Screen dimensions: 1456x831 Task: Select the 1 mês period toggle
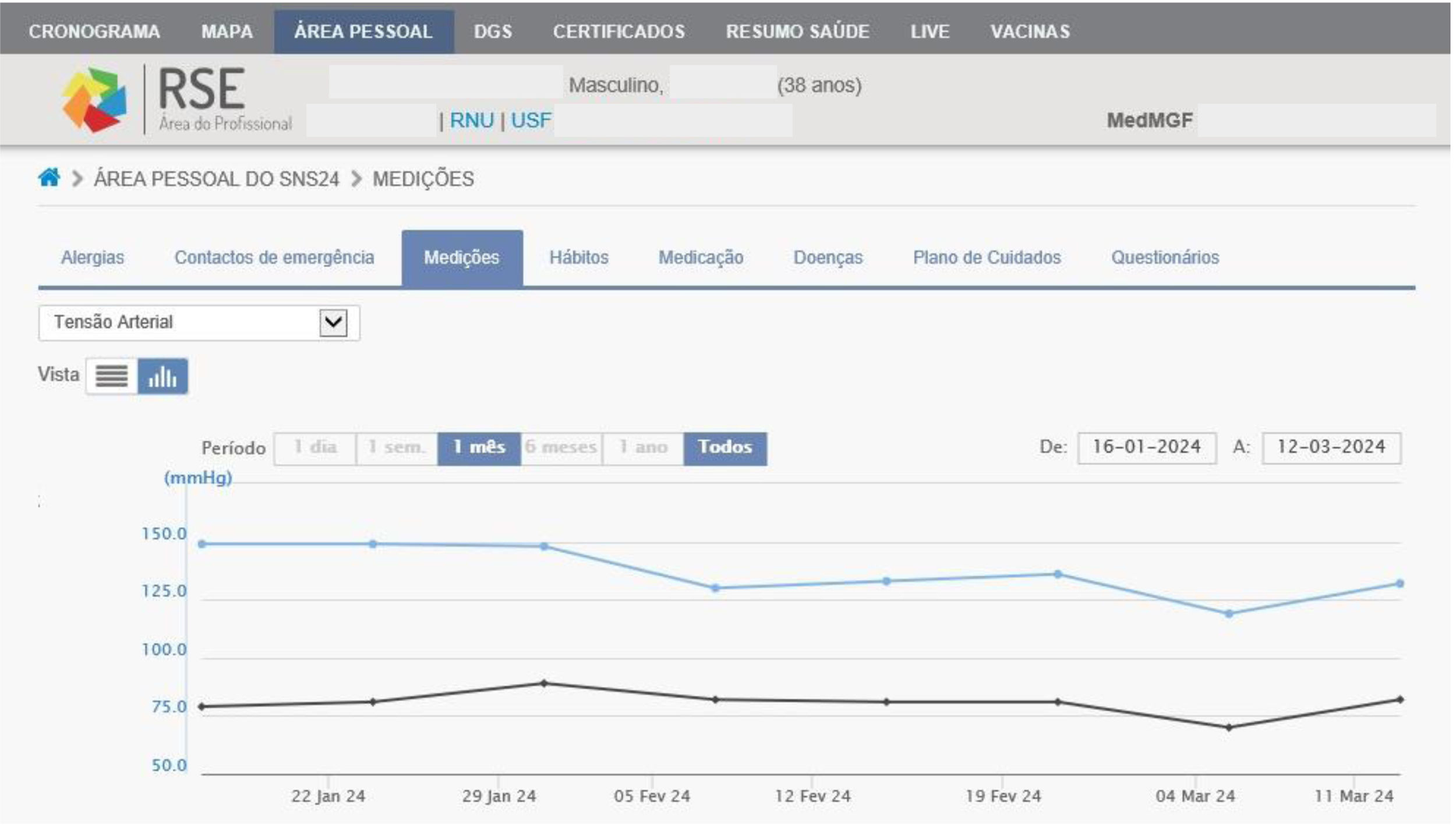(x=479, y=448)
